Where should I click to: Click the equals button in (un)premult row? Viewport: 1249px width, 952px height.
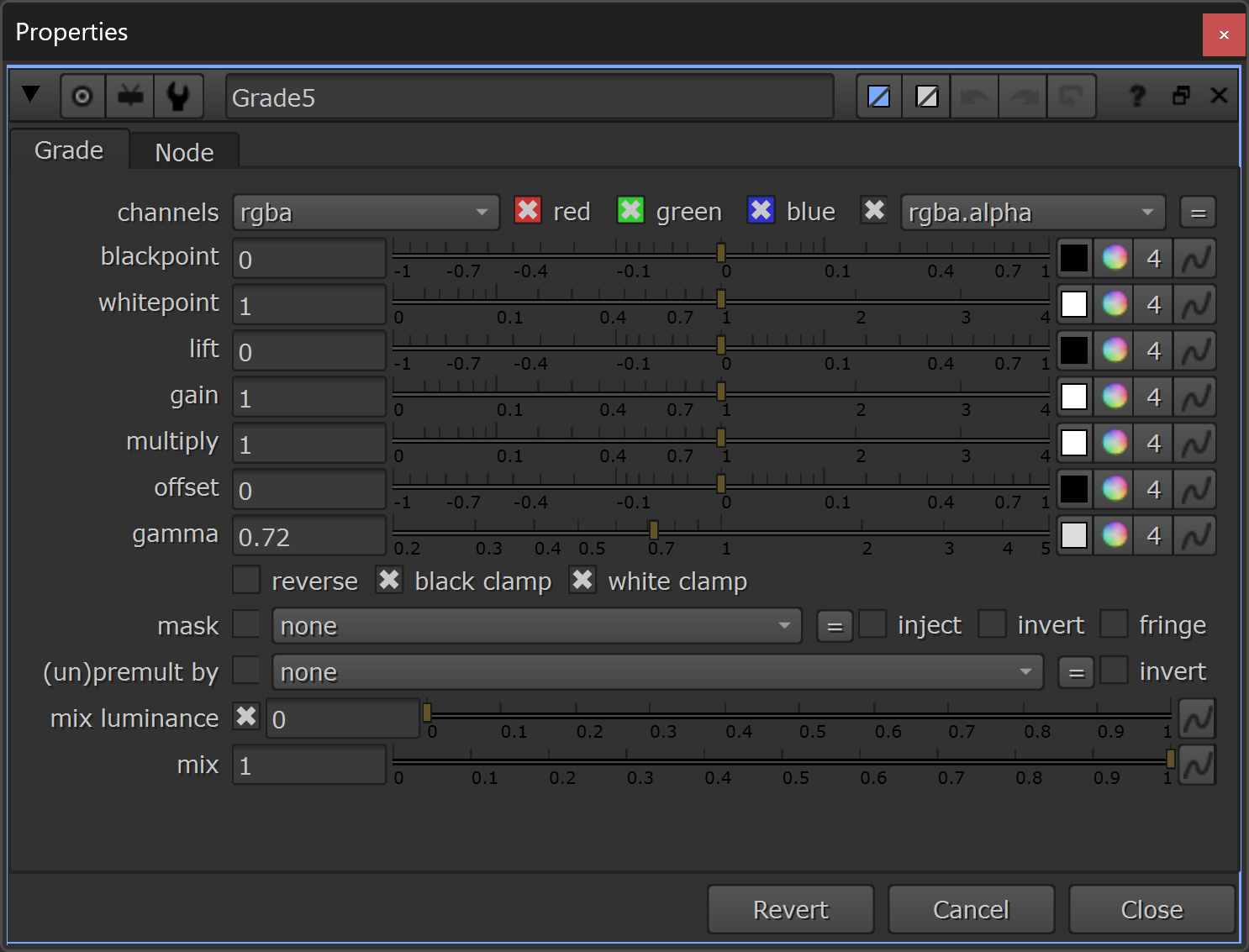(x=1076, y=672)
